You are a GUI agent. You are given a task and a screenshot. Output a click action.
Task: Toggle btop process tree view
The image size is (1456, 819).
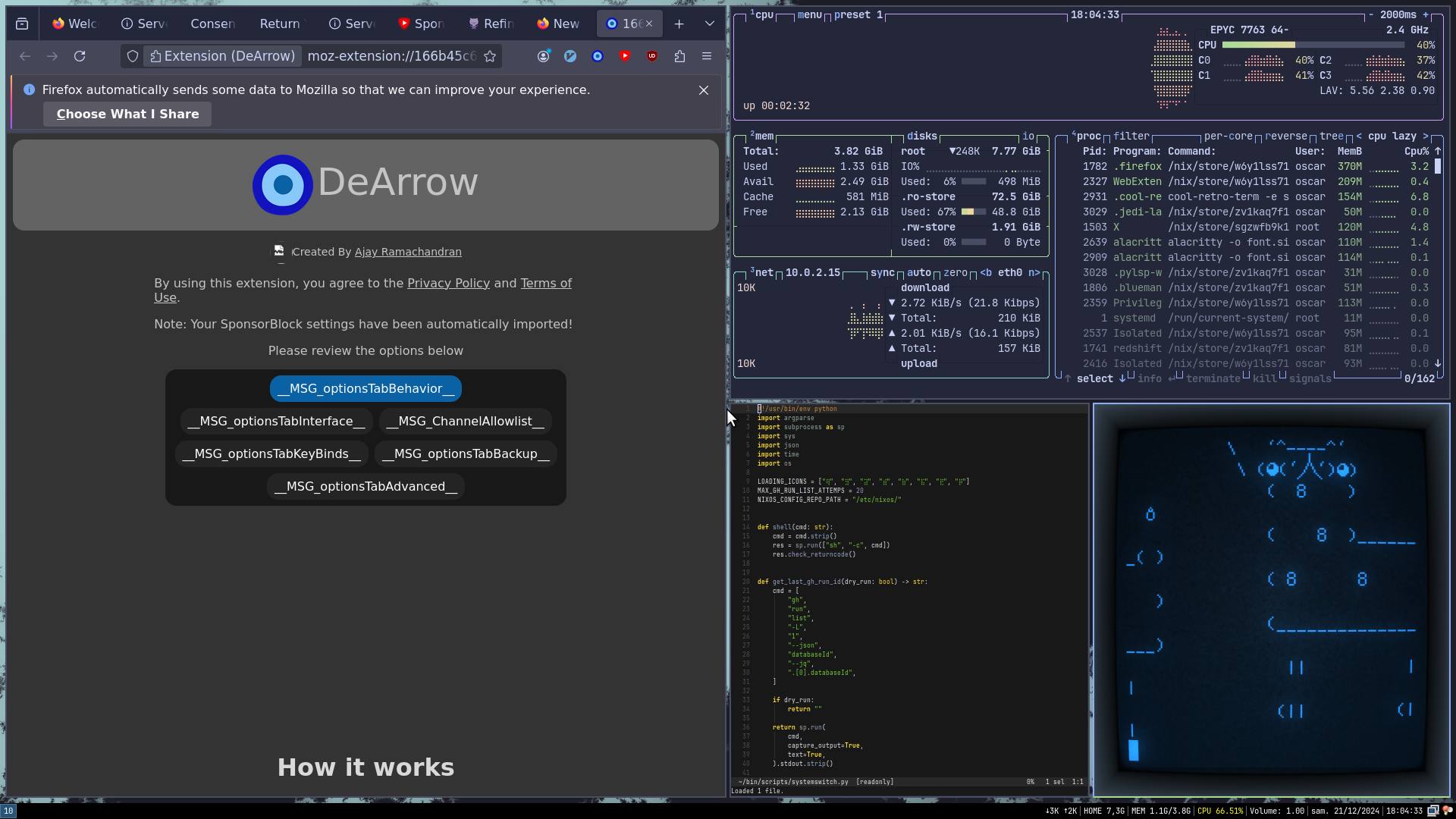1332,136
